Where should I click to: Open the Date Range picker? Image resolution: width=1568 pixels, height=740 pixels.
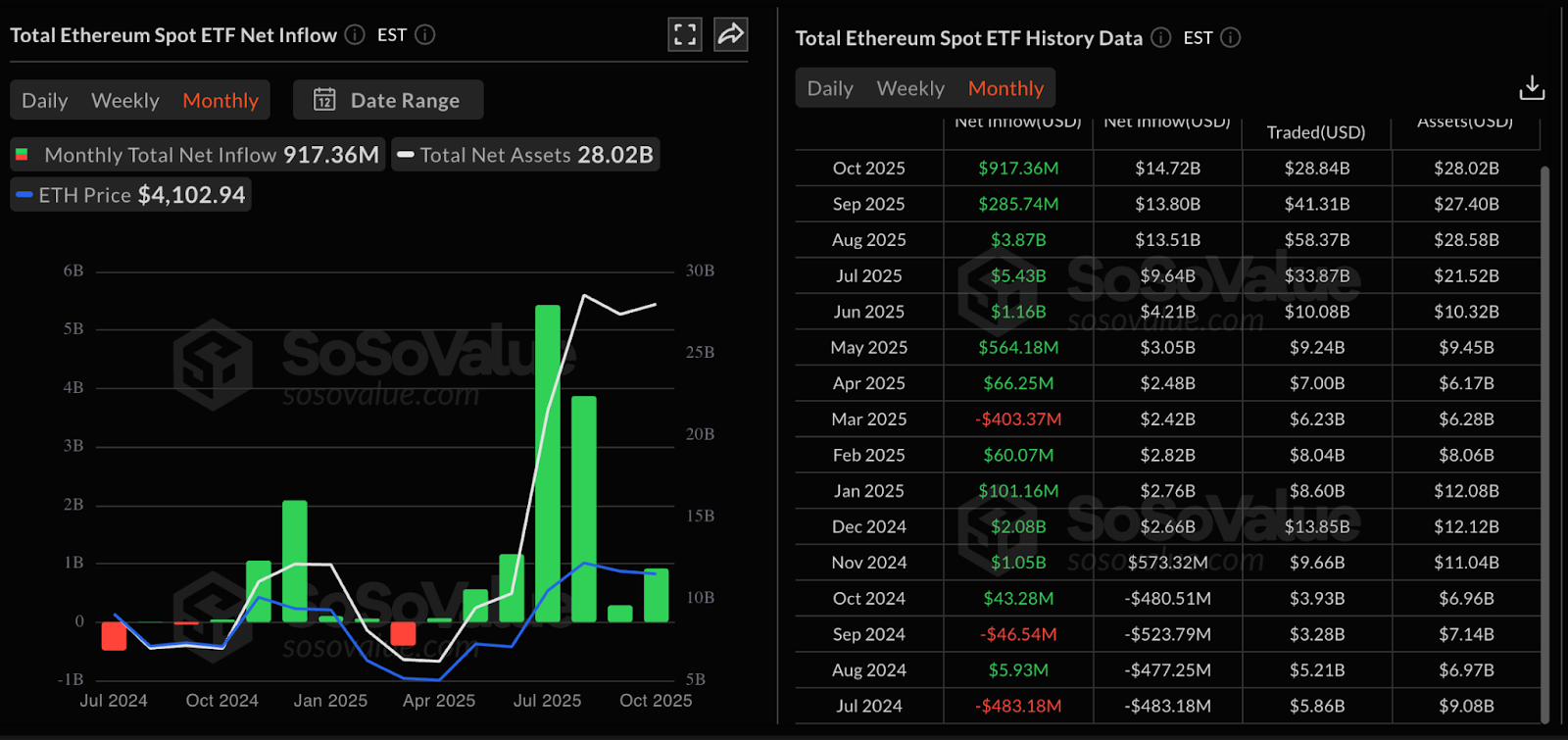tap(388, 100)
